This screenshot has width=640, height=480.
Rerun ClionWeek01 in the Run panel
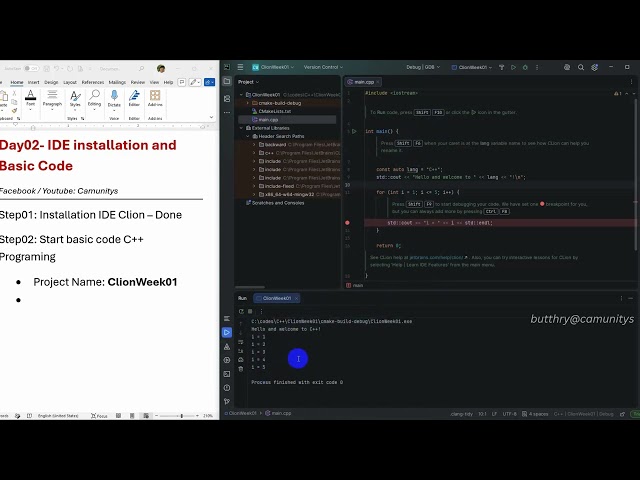241,311
